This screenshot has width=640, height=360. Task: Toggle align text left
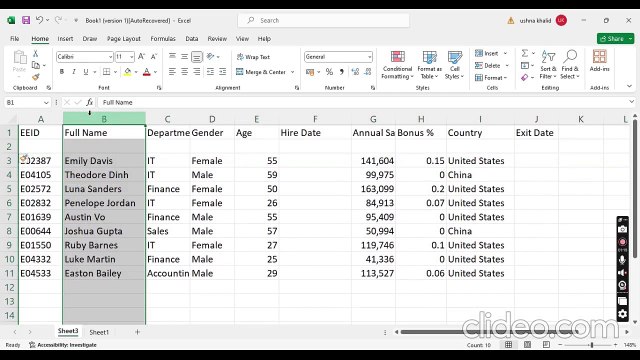point(172,72)
